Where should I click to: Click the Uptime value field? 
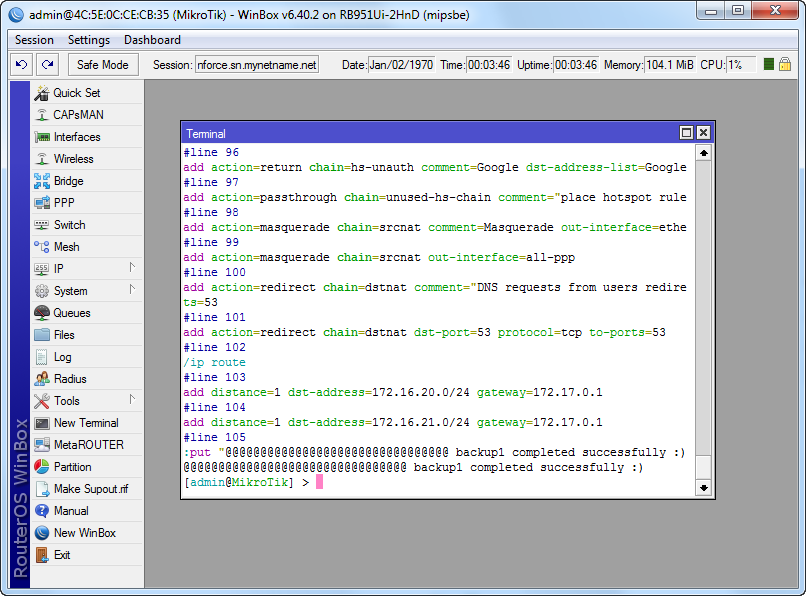(x=576, y=65)
